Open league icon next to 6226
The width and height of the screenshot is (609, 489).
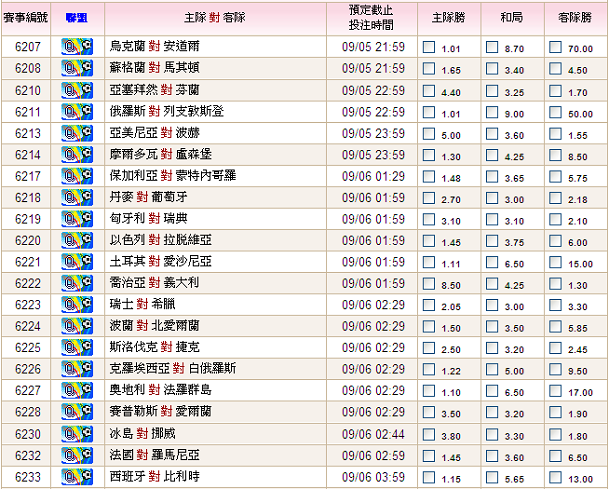click(x=77, y=369)
